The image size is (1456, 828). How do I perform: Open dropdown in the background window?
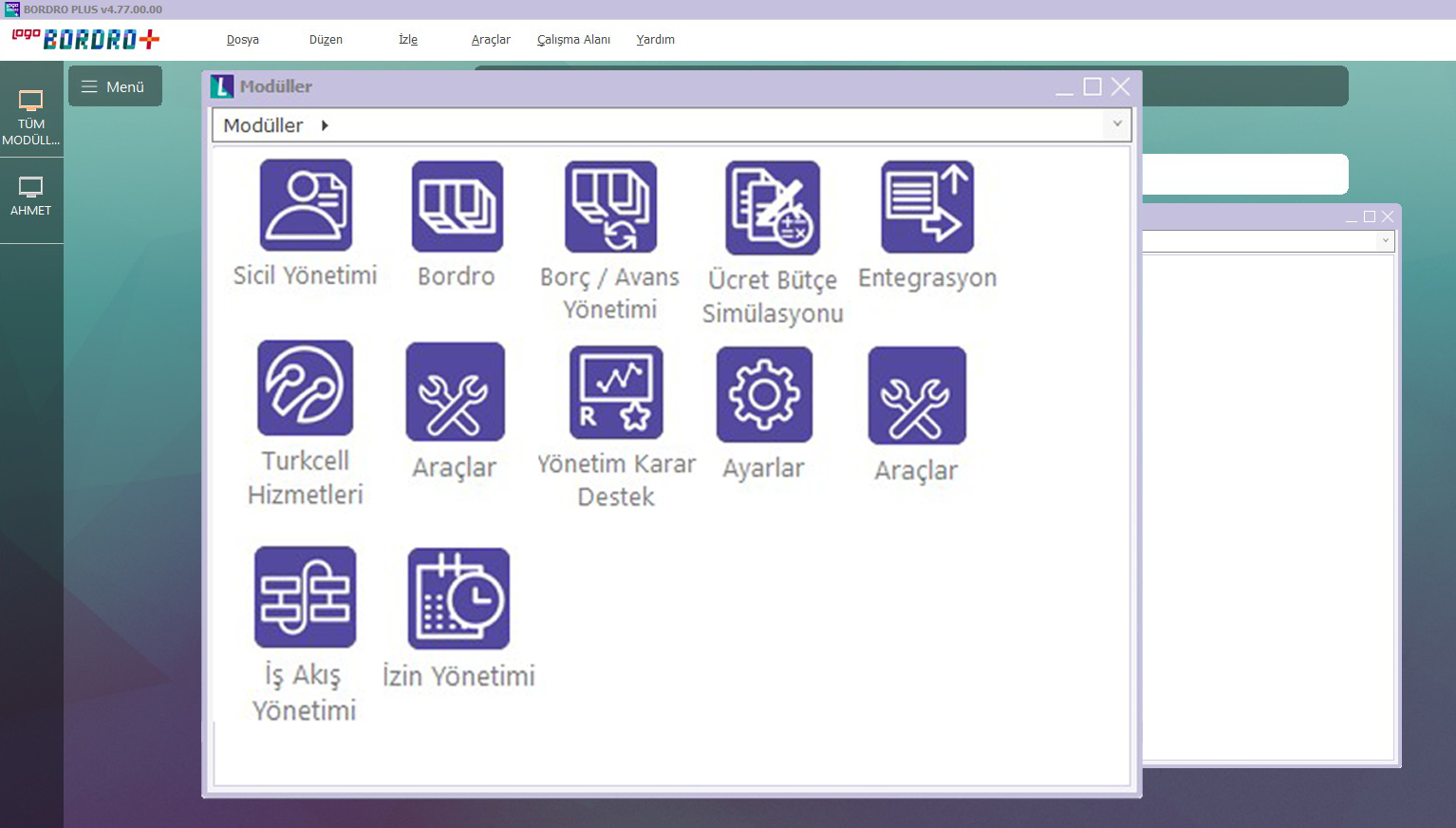[x=1385, y=241]
